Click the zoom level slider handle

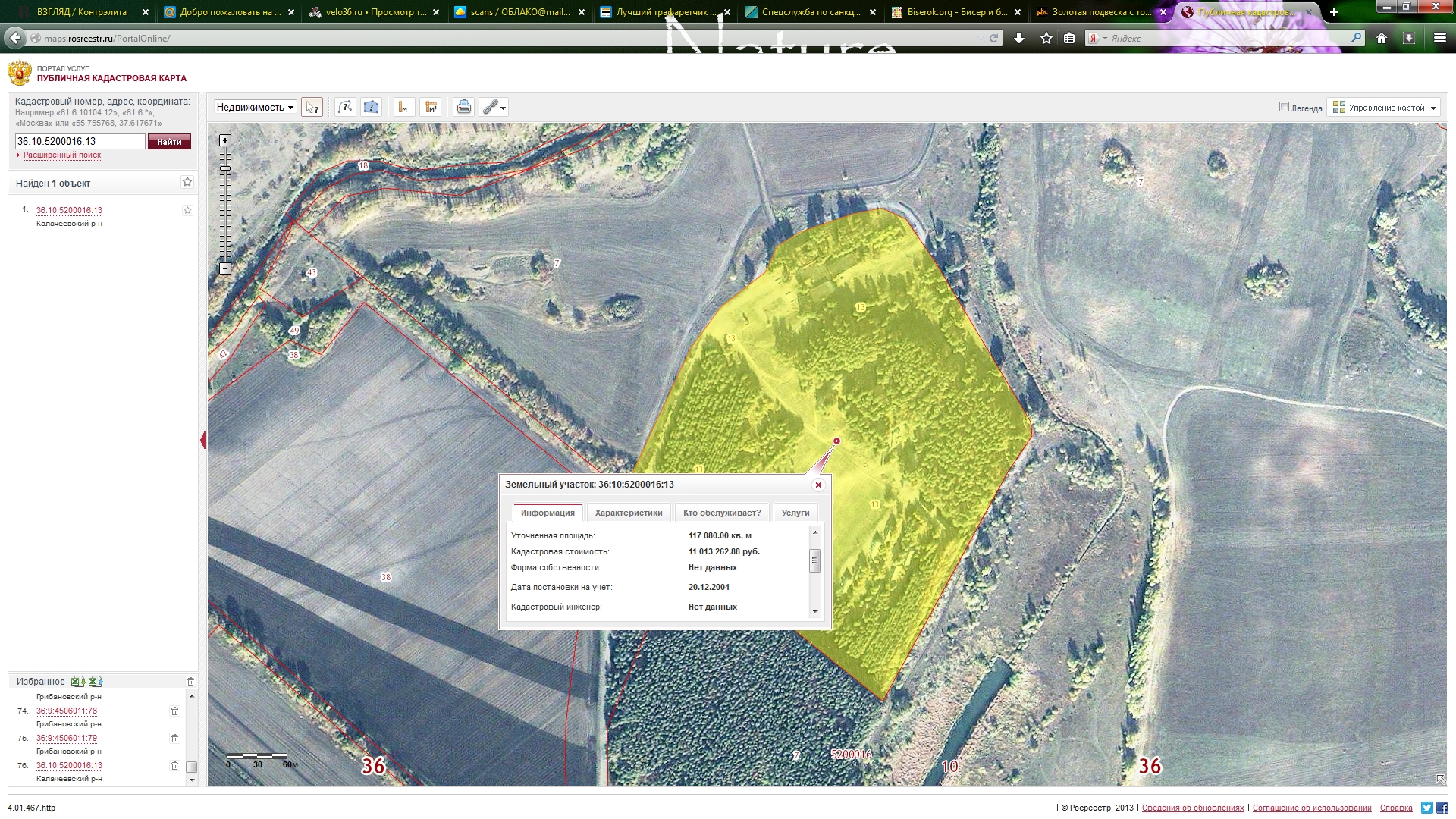[225, 168]
